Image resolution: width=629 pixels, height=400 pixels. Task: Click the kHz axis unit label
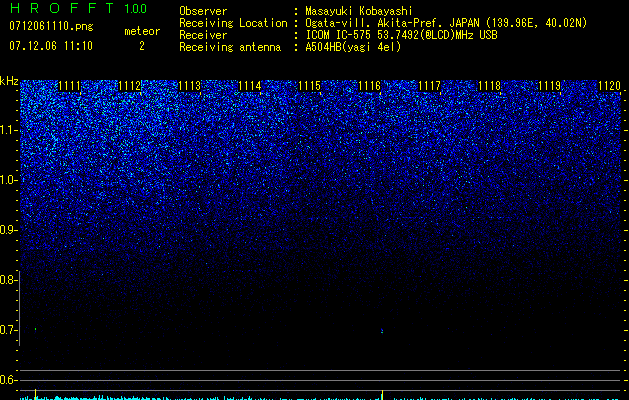coord(9,81)
